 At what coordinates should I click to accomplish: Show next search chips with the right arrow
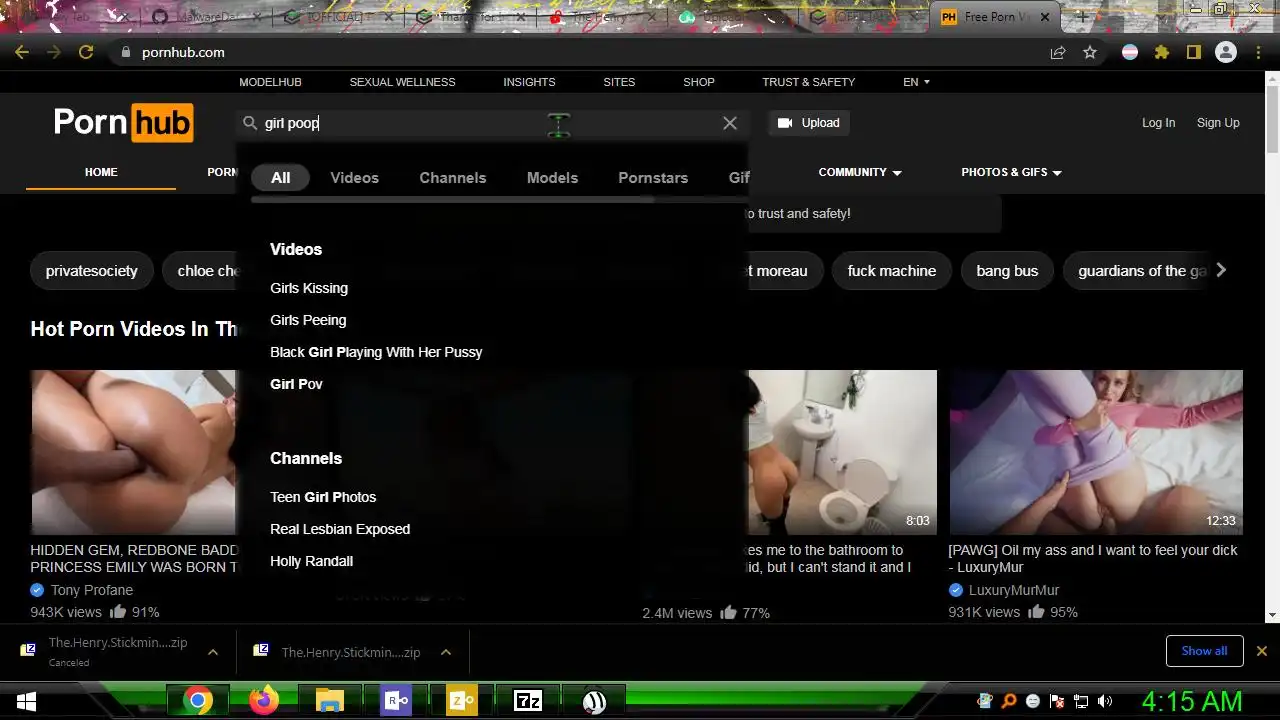[1221, 270]
